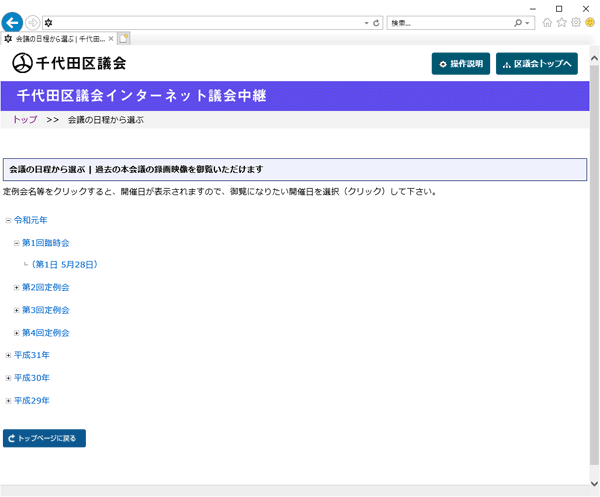This screenshot has width=600, height=497.
Task: Minimize the browser window
Action: (x=533, y=8)
